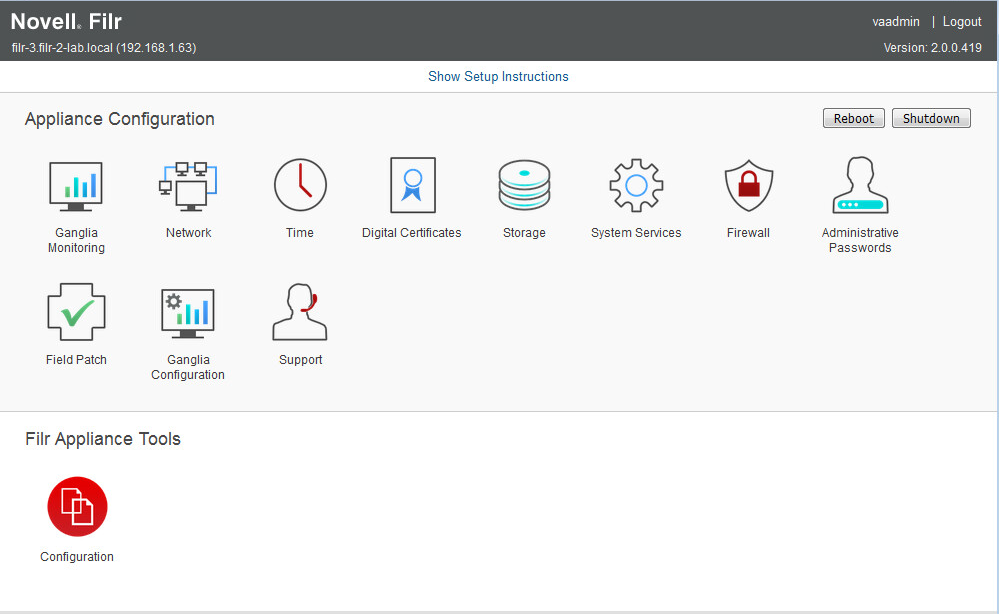Open the Field Patch icon
This screenshot has width=999, height=614.
pos(76,312)
